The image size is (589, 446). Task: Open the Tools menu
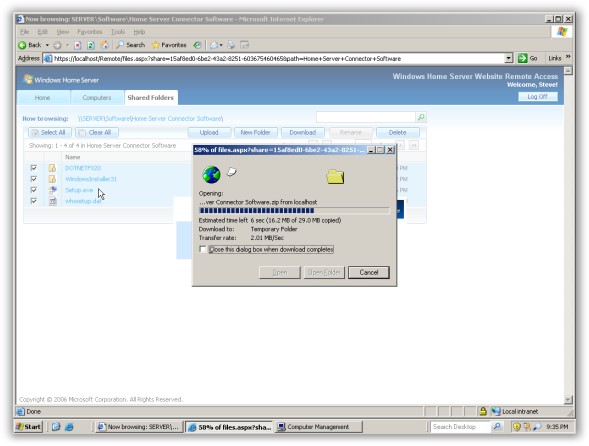point(118,32)
